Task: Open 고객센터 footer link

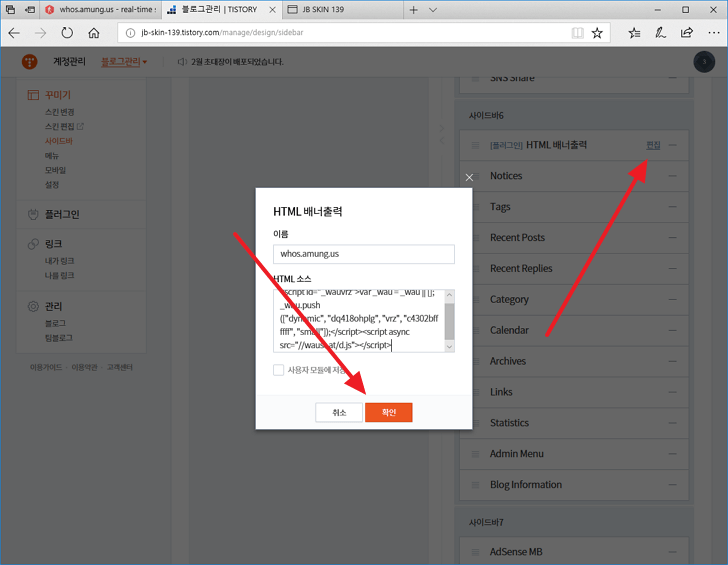Action: pos(120,367)
